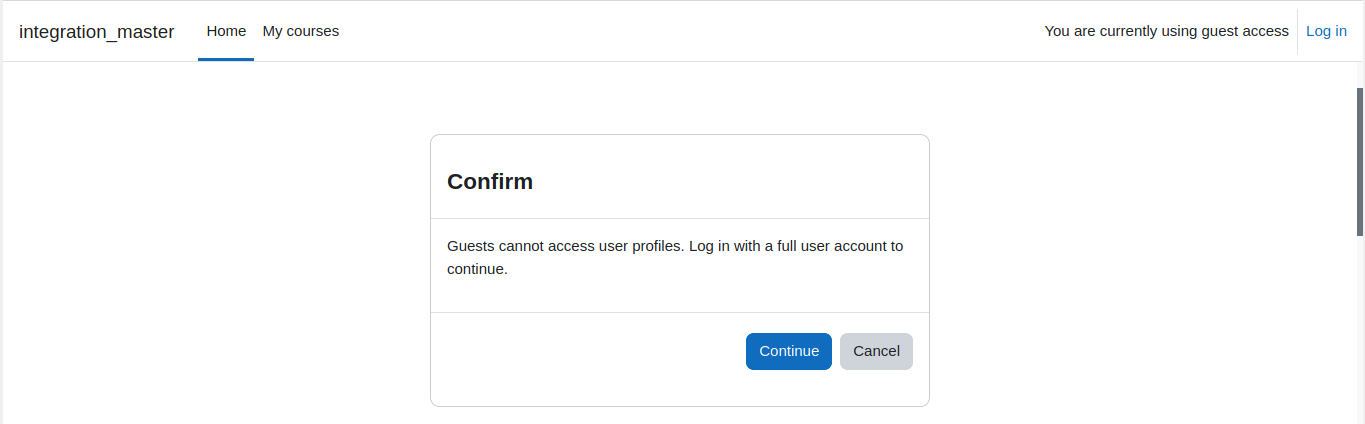
Task: Select the guest access notice text
Action: pos(1166,31)
